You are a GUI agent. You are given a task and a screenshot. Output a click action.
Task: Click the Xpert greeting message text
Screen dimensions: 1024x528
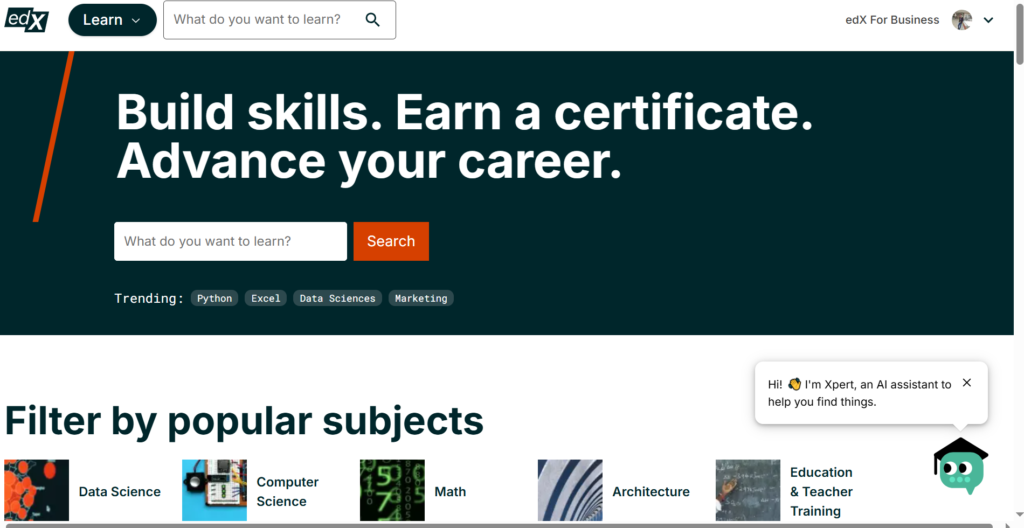[859, 393]
